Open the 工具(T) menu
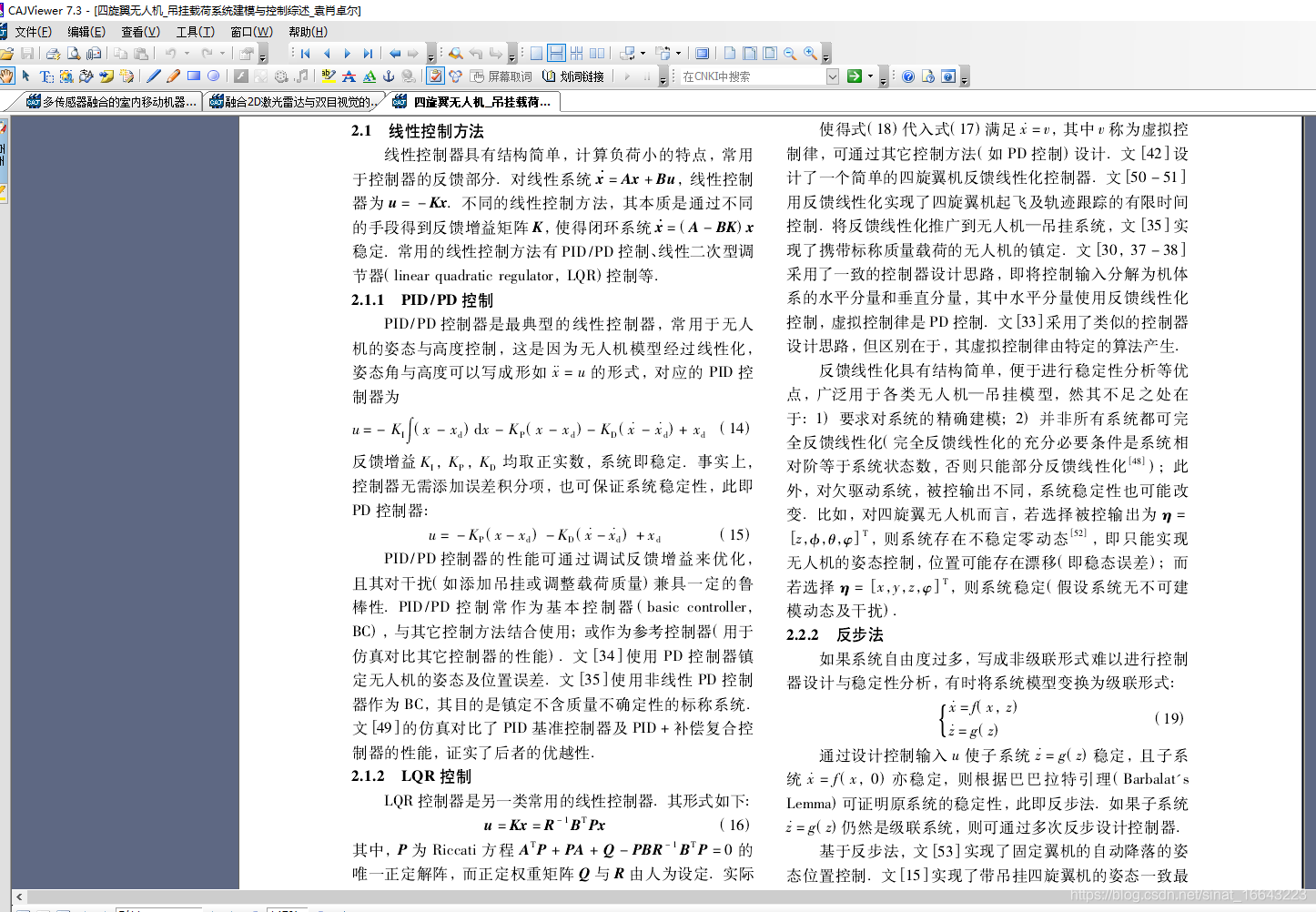The image size is (1316, 912). (x=196, y=32)
